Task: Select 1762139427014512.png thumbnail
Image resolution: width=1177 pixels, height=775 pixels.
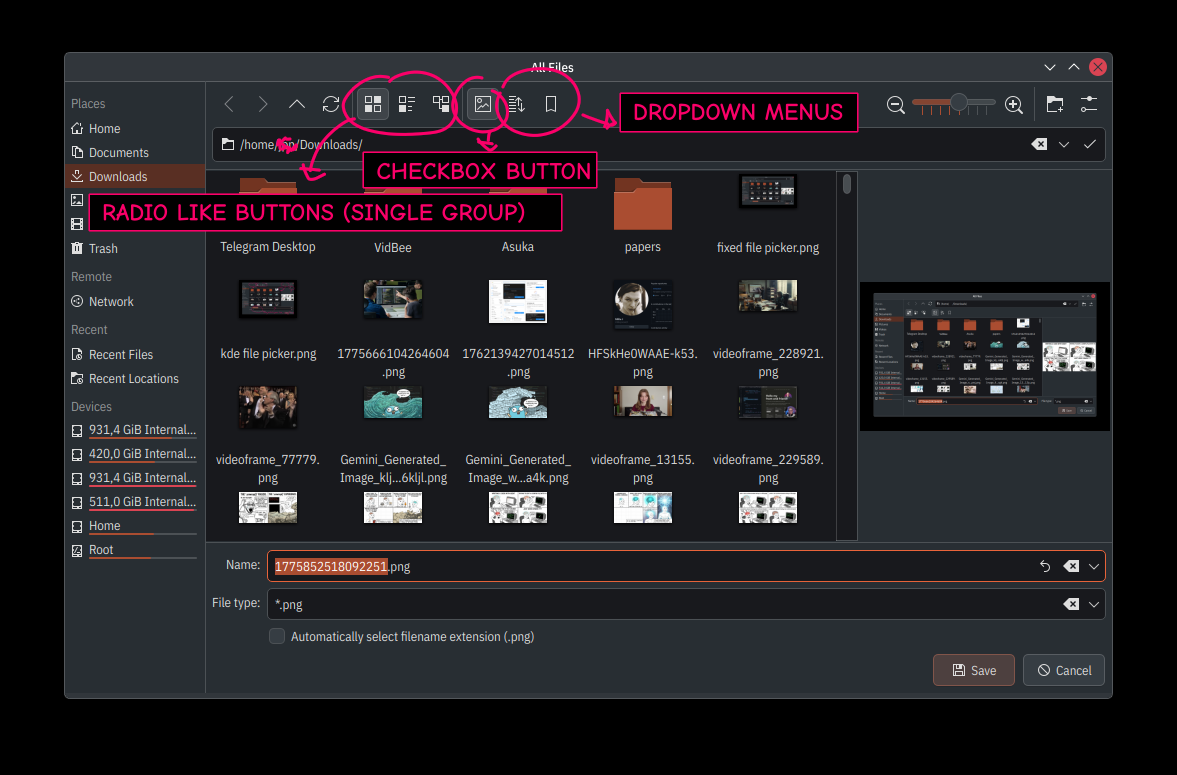Action: [x=518, y=301]
